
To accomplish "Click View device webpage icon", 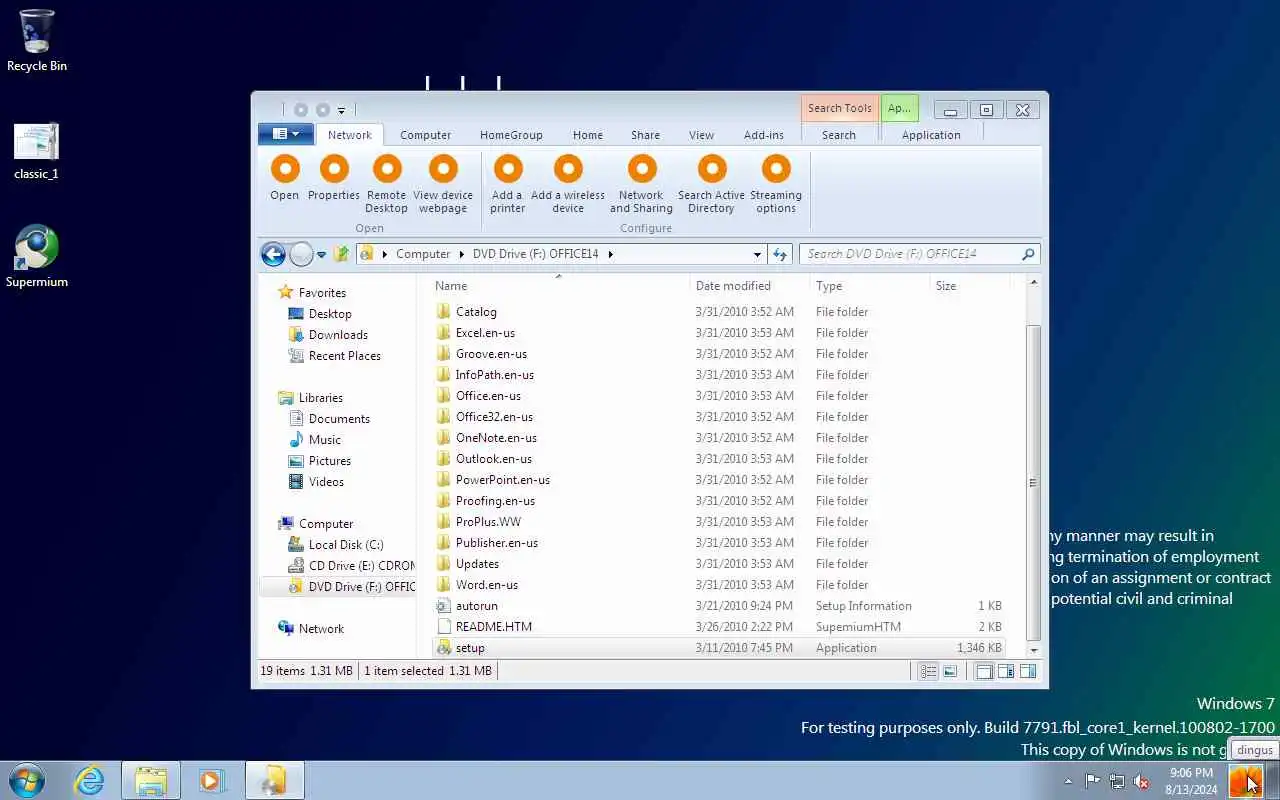I will coord(443,169).
